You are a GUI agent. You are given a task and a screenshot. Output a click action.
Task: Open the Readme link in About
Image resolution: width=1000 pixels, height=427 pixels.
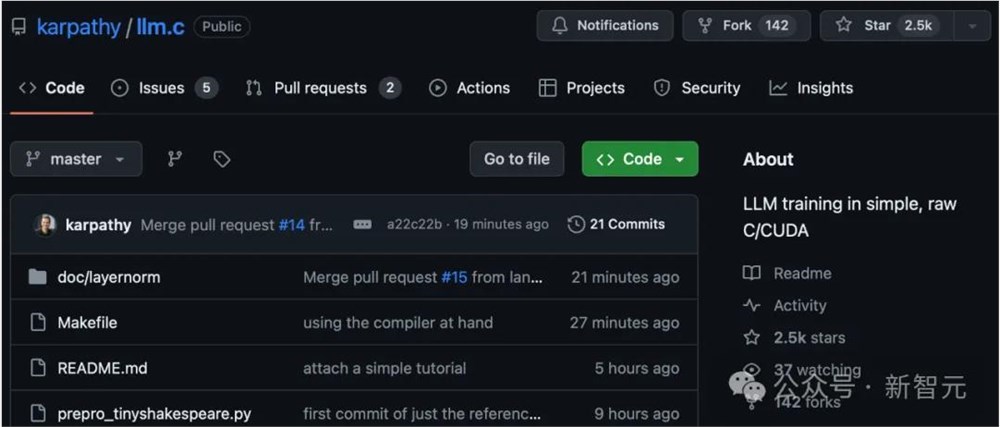point(802,273)
